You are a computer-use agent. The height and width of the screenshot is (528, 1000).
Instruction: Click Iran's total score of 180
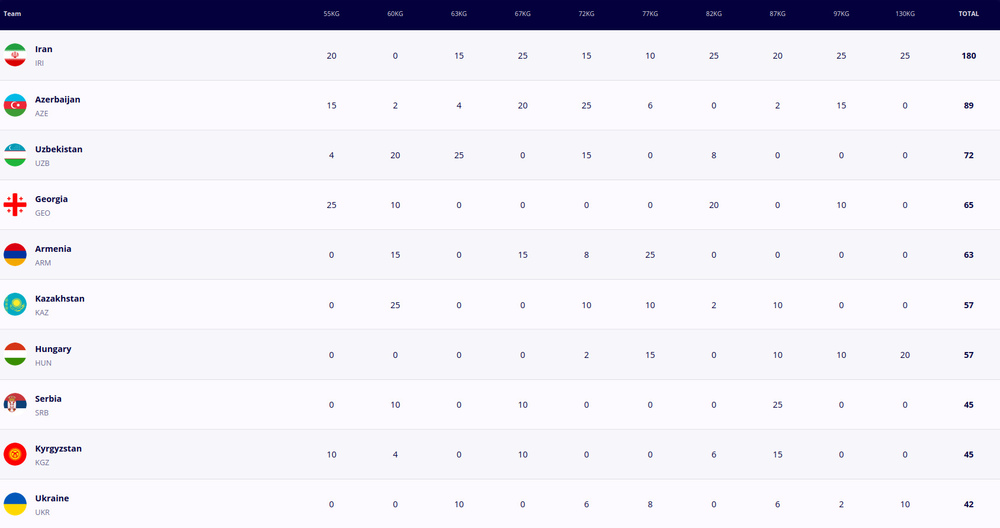[969, 55]
